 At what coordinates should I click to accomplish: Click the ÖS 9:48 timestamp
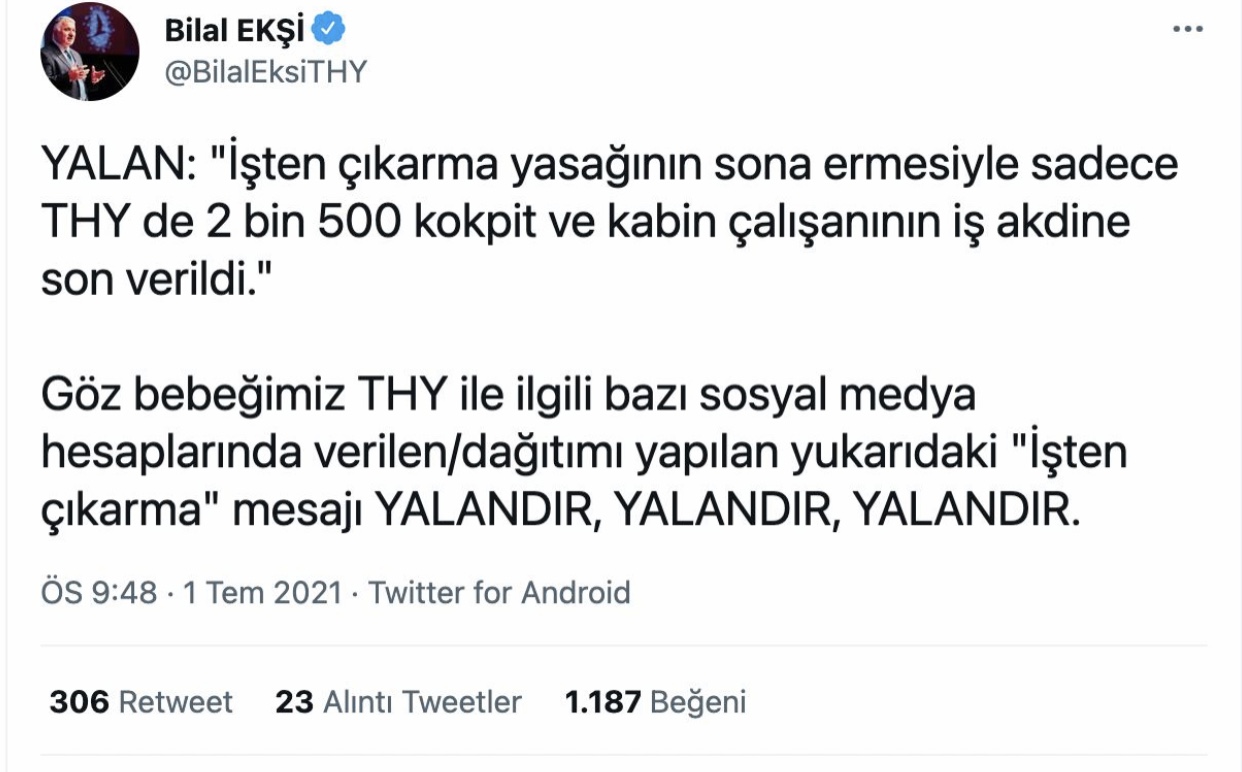coord(99,593)
